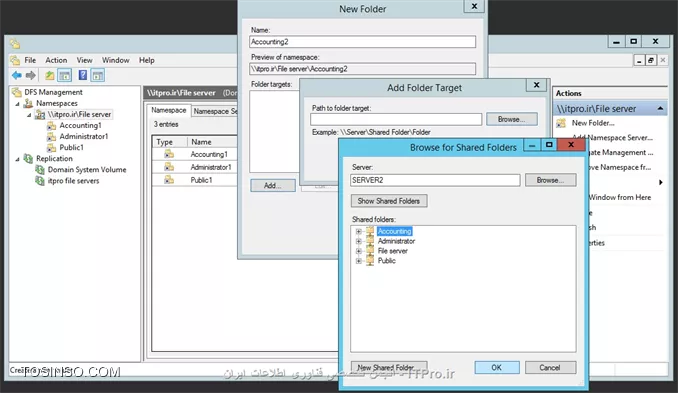Click the Show Shared Folders button
Screen dimensions: 678x393
(x=389, y=201)
